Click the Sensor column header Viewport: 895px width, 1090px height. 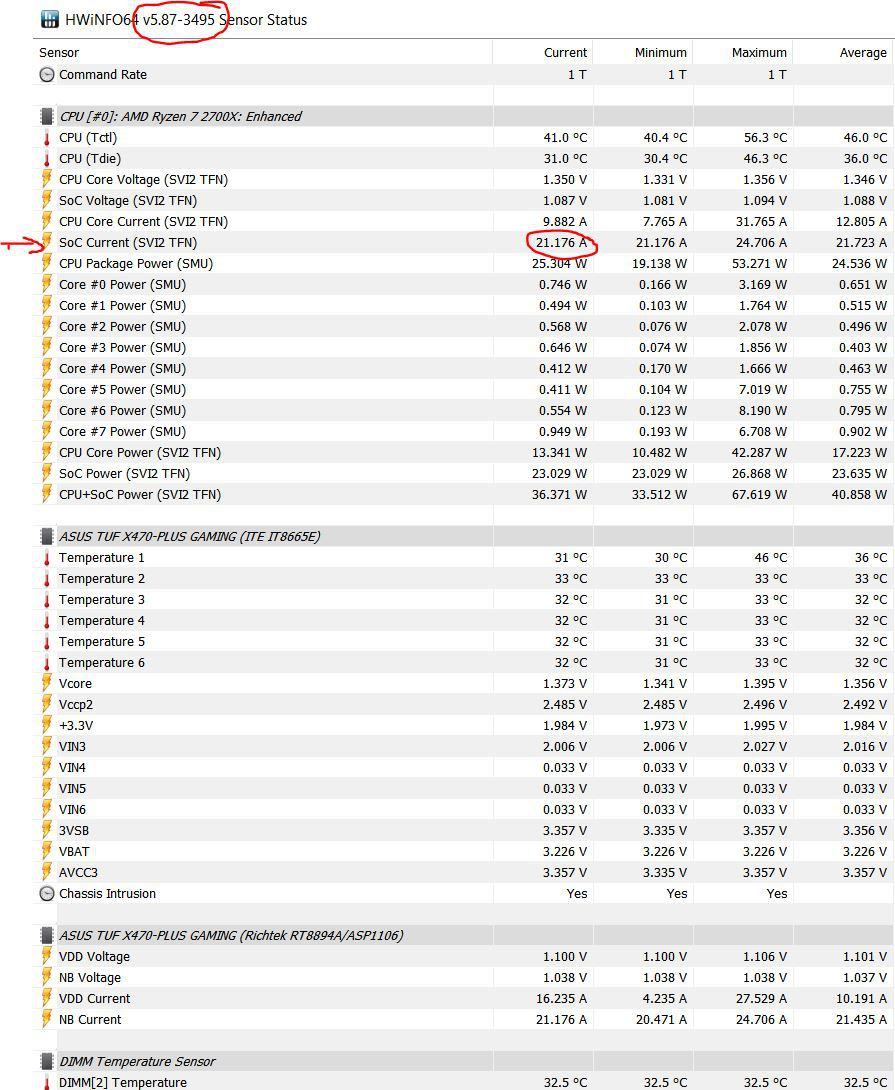pyautogui.click(x=59, y=53)
